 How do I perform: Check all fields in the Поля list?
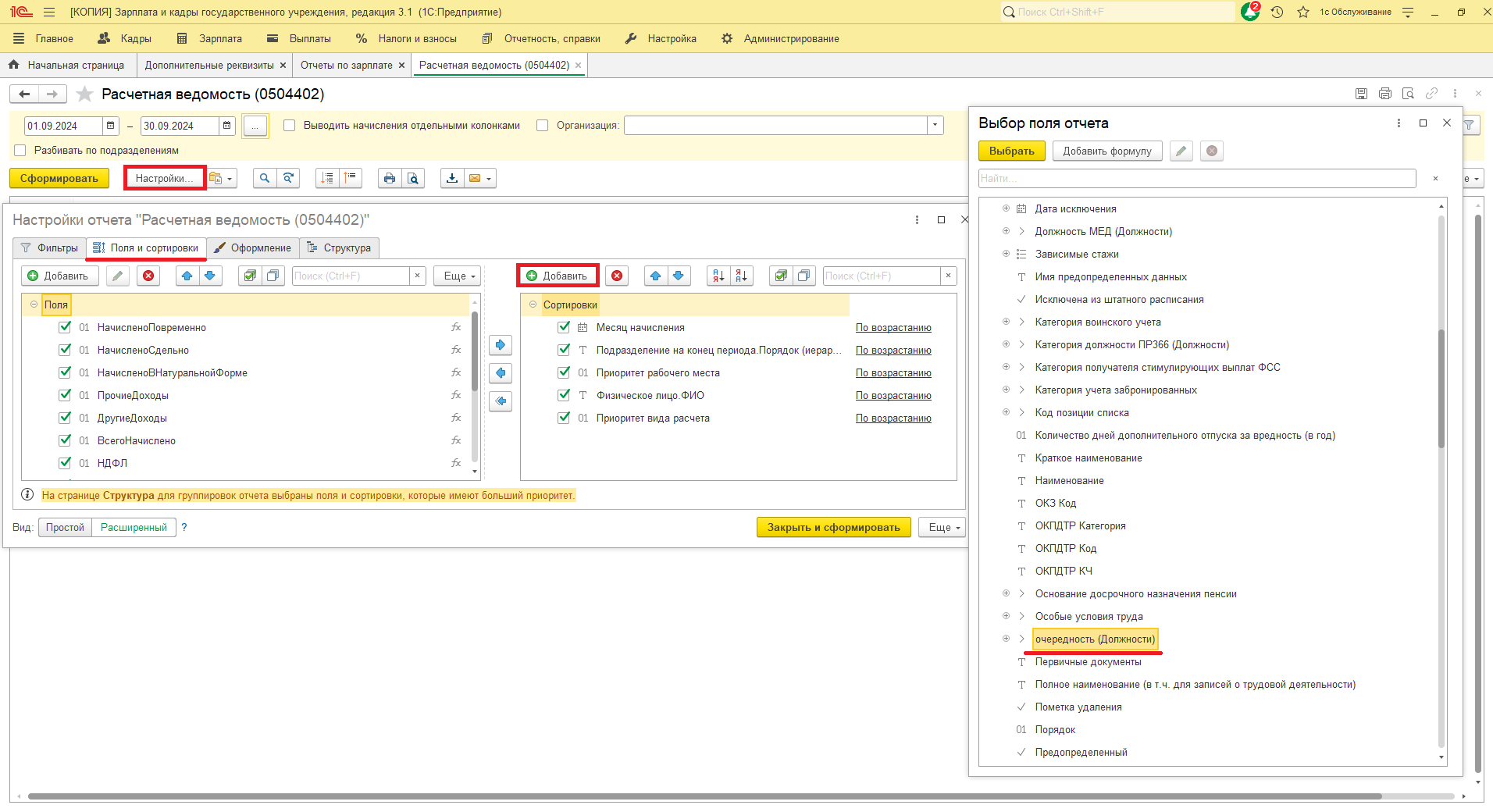pos(250,276)
